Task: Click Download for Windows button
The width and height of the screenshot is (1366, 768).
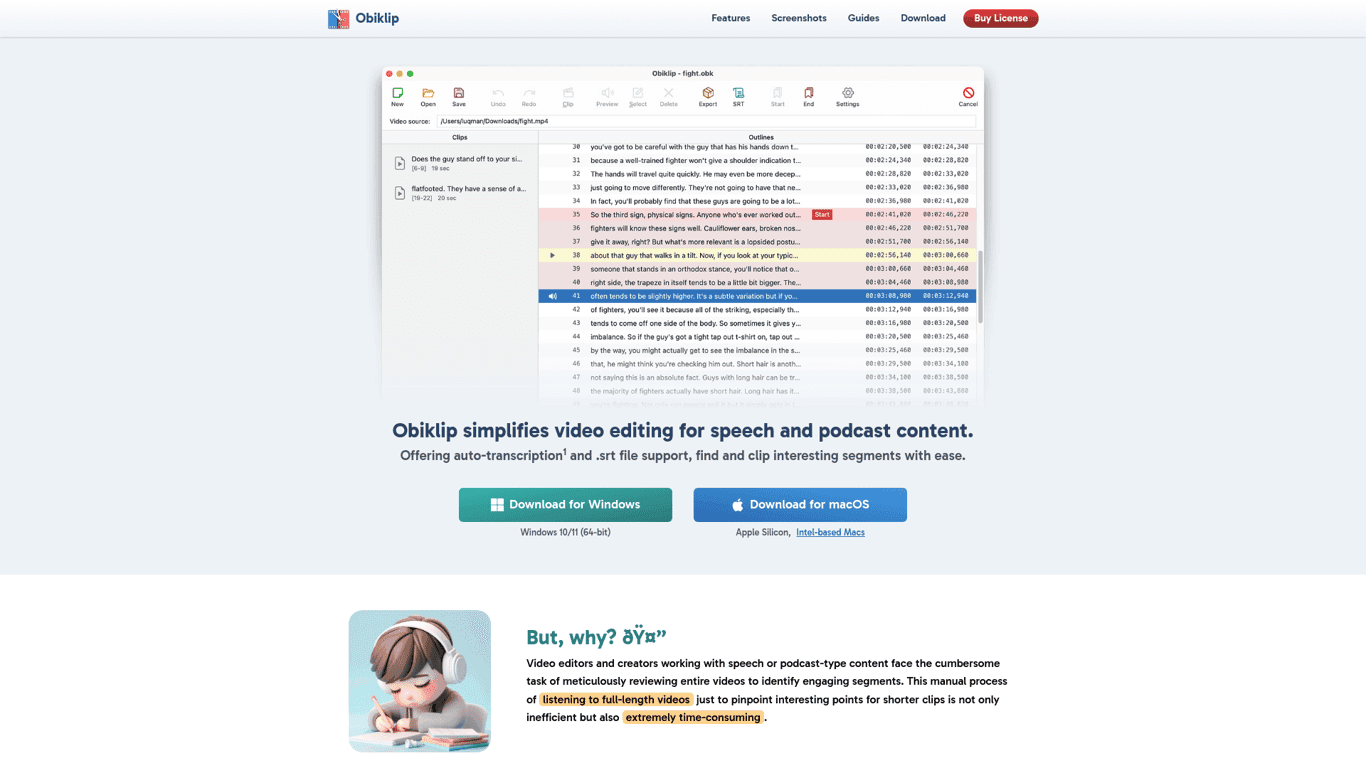Action: [x=565, y=505]
